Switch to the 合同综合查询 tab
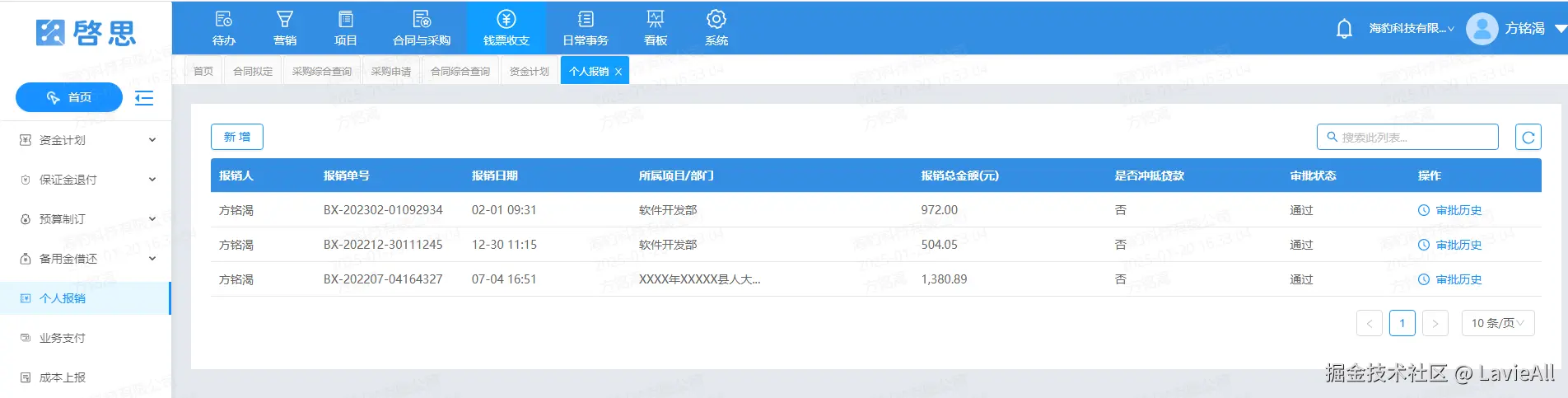The height and width of the screenshot is (398, 1568). coord(460,72)
